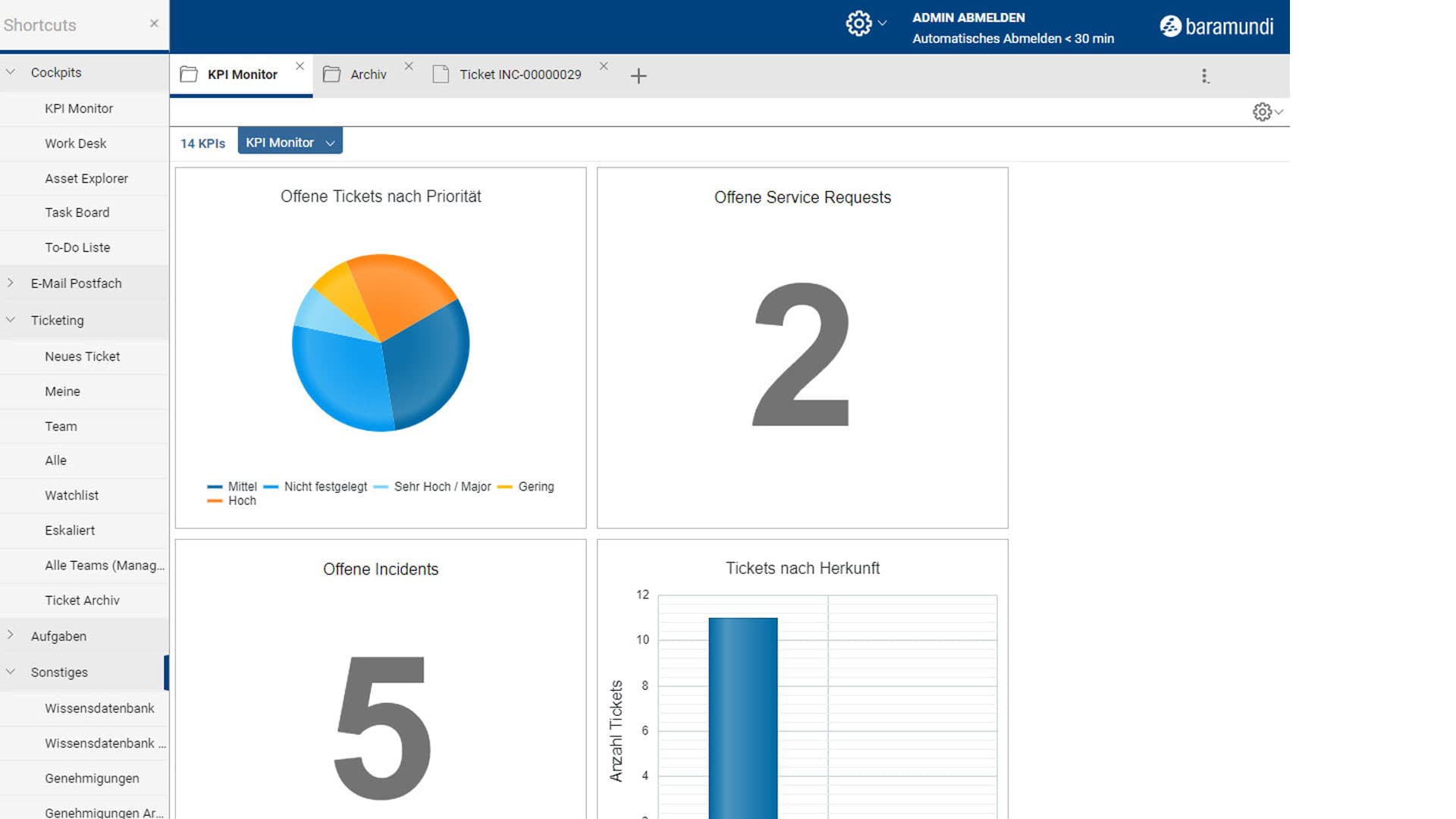Open the top bar settings gear
The width and height of the screenshot is (1456, 819).
coord(858,24)
